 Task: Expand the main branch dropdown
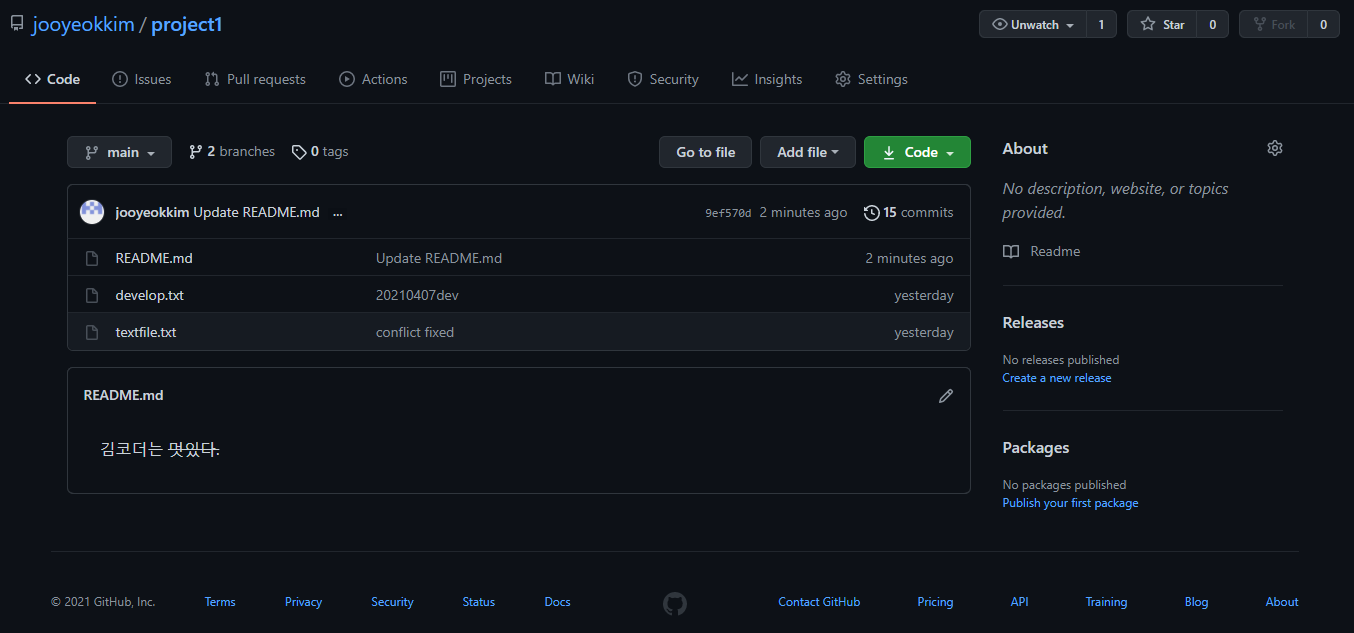119,152
